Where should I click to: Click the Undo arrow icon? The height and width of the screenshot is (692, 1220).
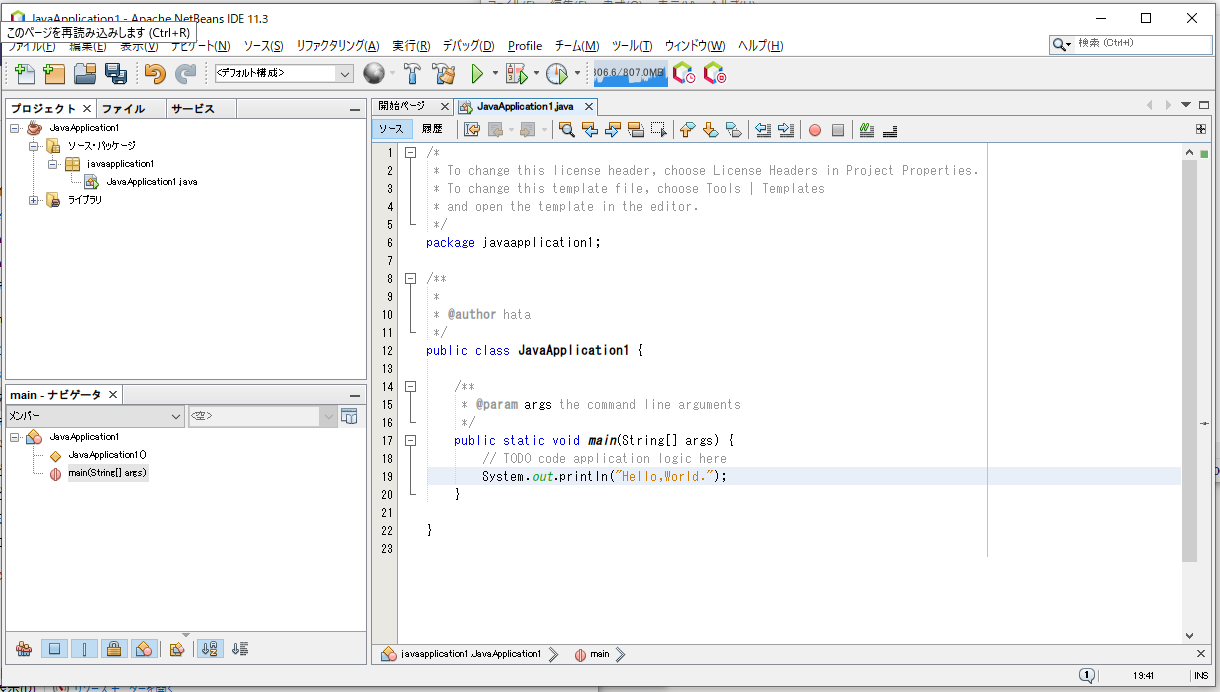(x=154, y=73)
